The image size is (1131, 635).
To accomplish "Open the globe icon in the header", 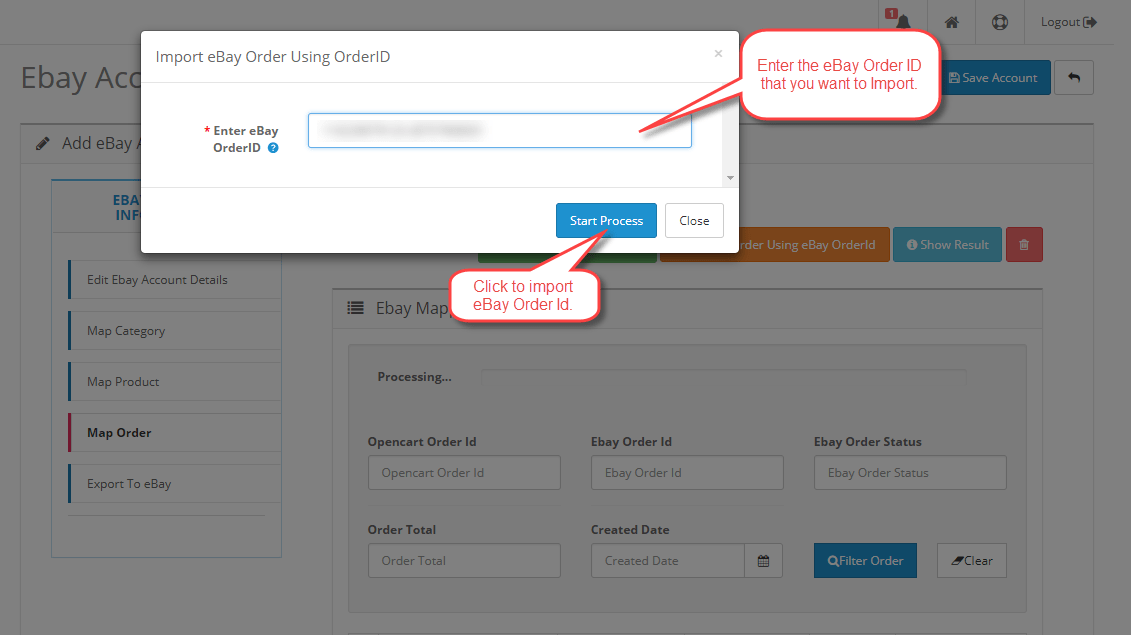I will (1000, 21).
